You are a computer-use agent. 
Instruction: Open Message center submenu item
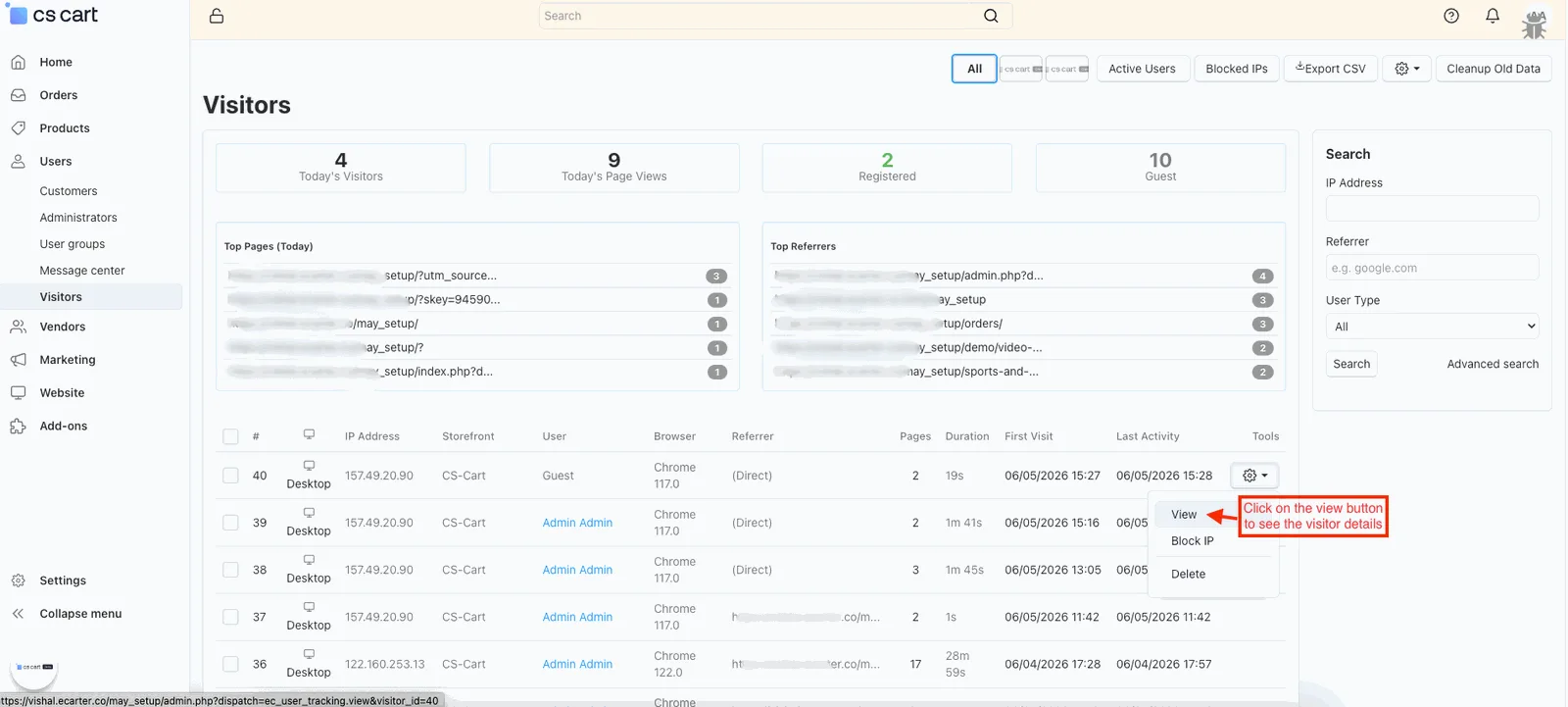tap(82, 271)
